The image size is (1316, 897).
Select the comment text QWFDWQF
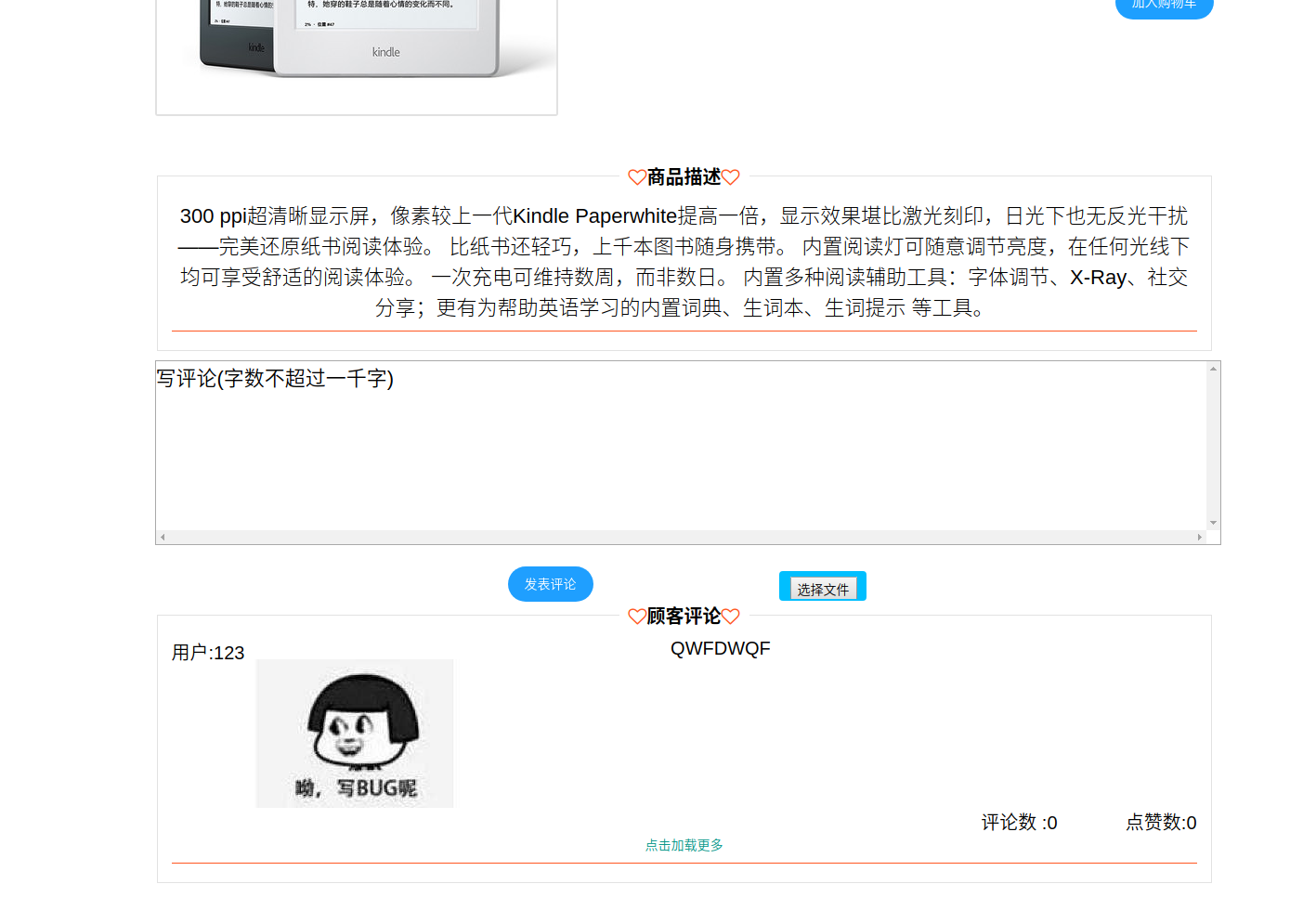(x=721, y=648)
